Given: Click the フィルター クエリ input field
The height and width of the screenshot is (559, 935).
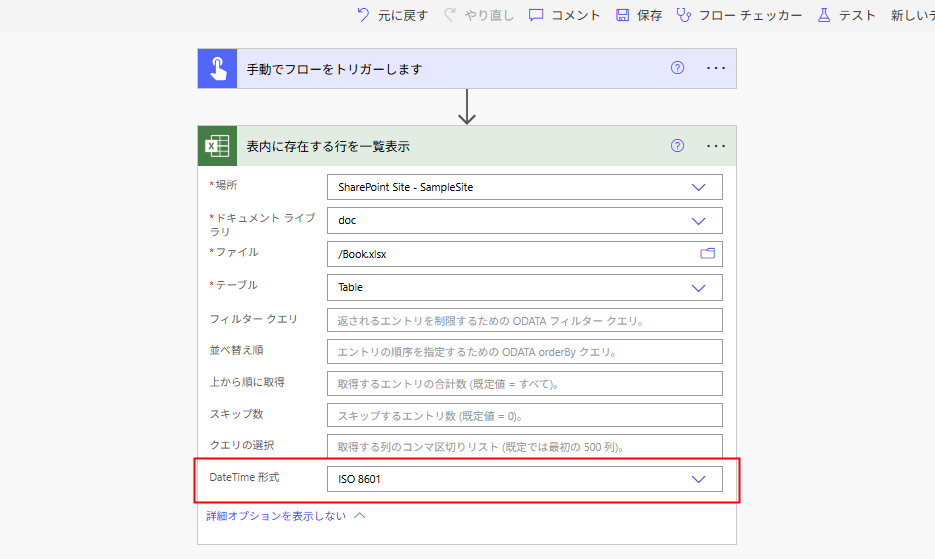Looking at the screenshot, I should (524, 320).
